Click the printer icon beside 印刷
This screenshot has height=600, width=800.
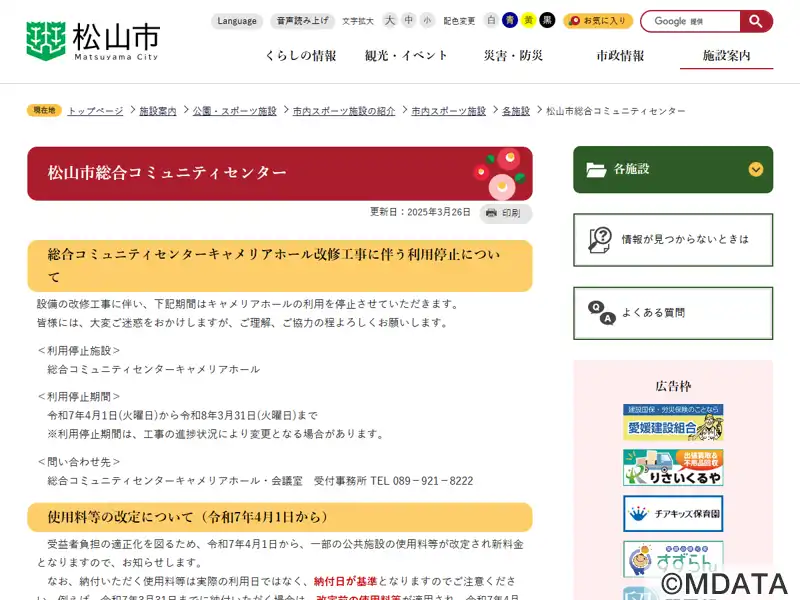click(491, 213)
